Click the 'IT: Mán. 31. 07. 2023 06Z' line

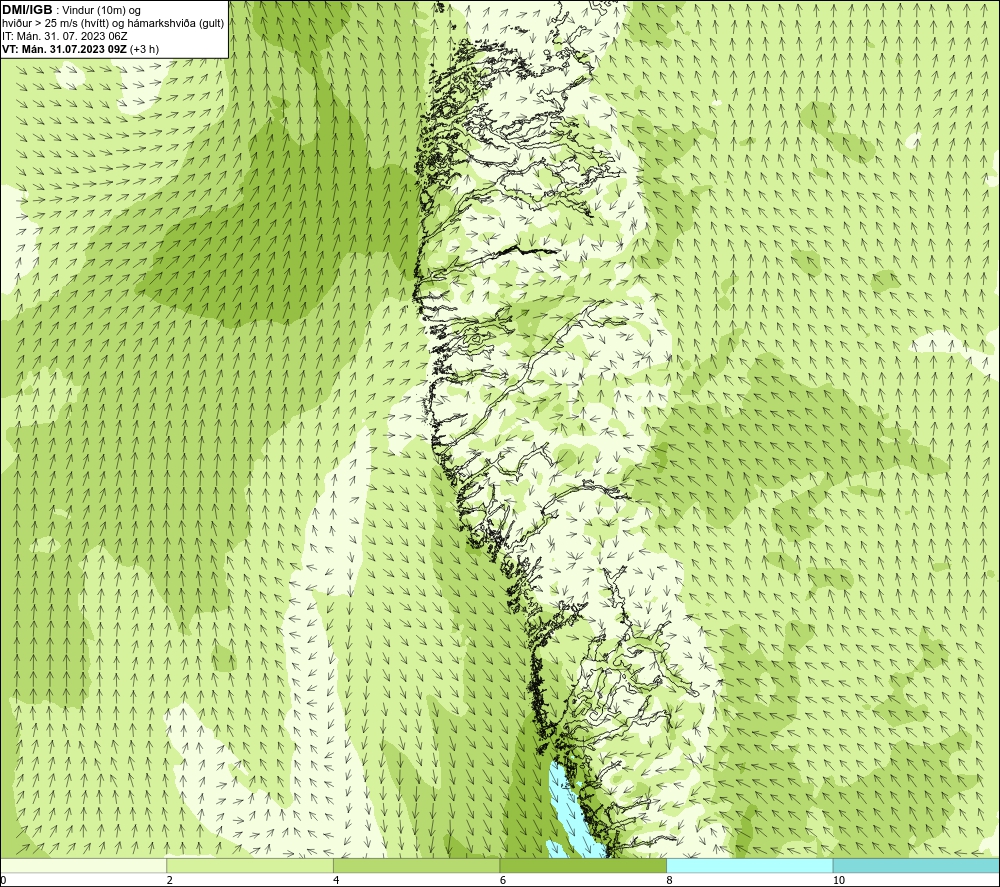pyautogui.click(x=64, y=36)
